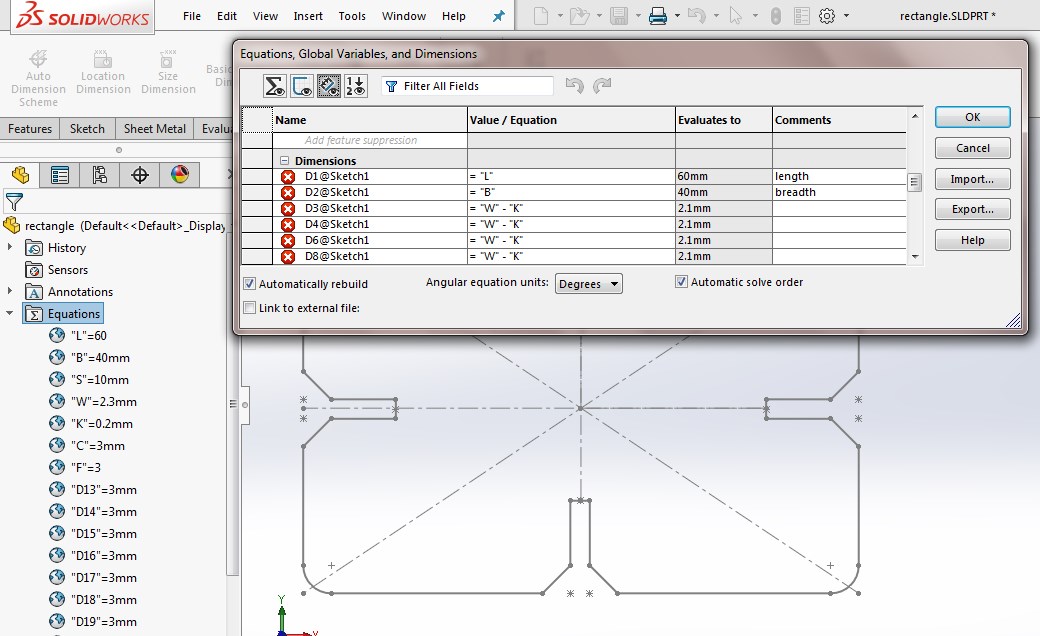1040x636 pixels.
Task: Click the Select cursor tool icon
Action: 735,15
